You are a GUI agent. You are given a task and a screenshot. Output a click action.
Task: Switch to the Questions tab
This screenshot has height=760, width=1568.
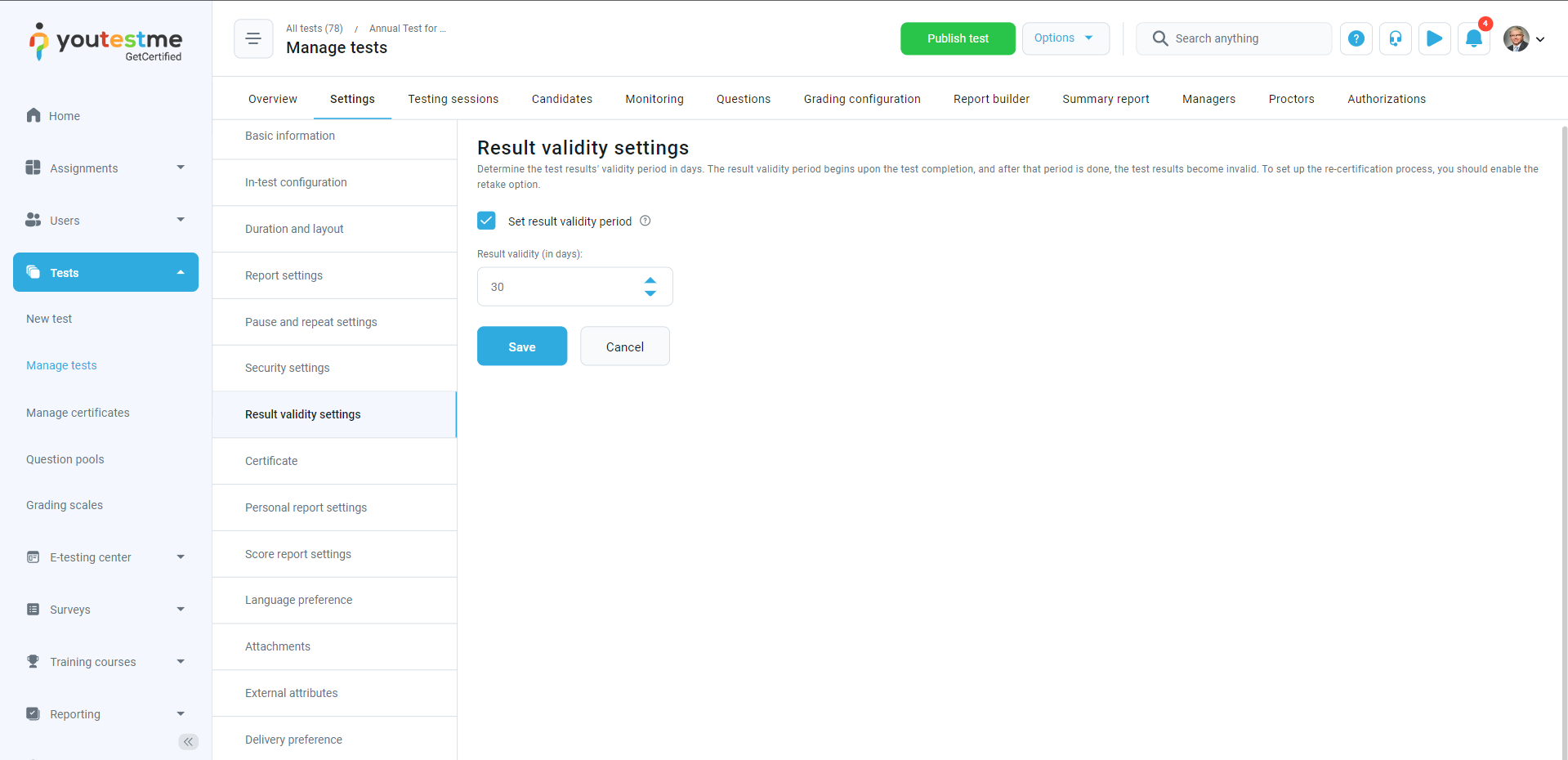pos(743,99)
